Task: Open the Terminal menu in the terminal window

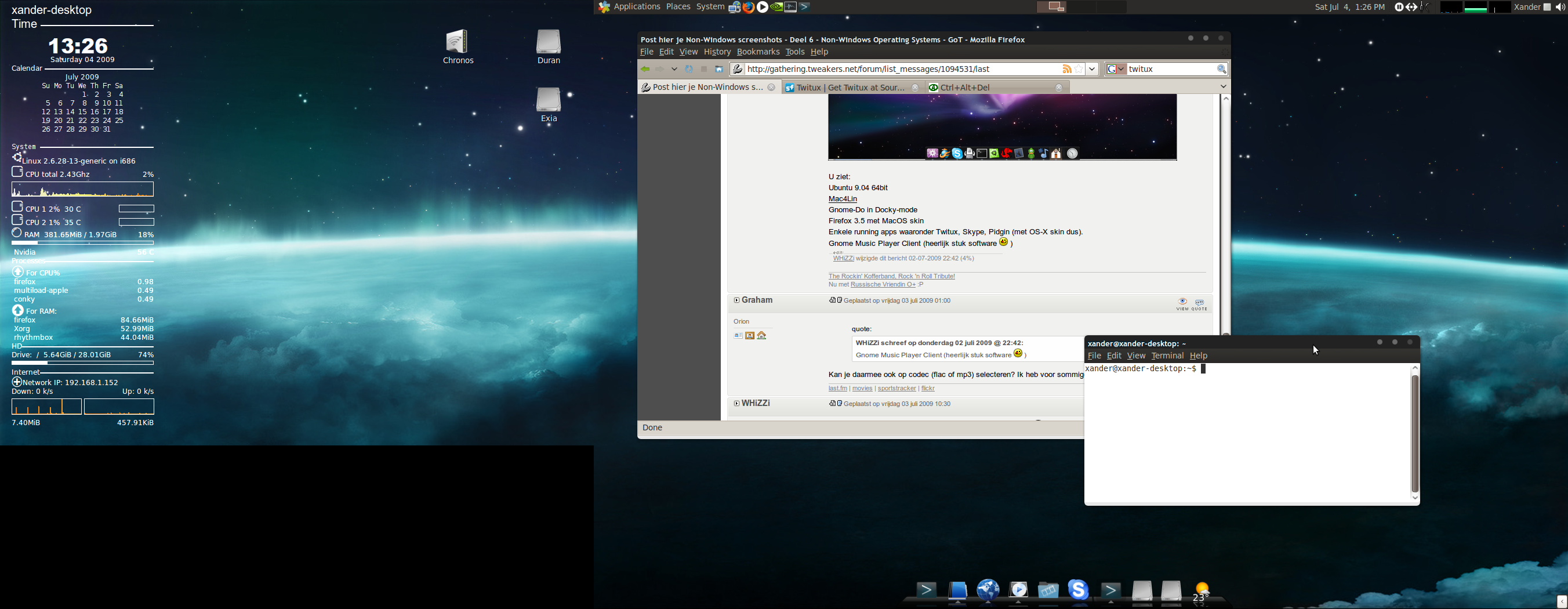Action: pyautogui.click(x=1167, y=356)
